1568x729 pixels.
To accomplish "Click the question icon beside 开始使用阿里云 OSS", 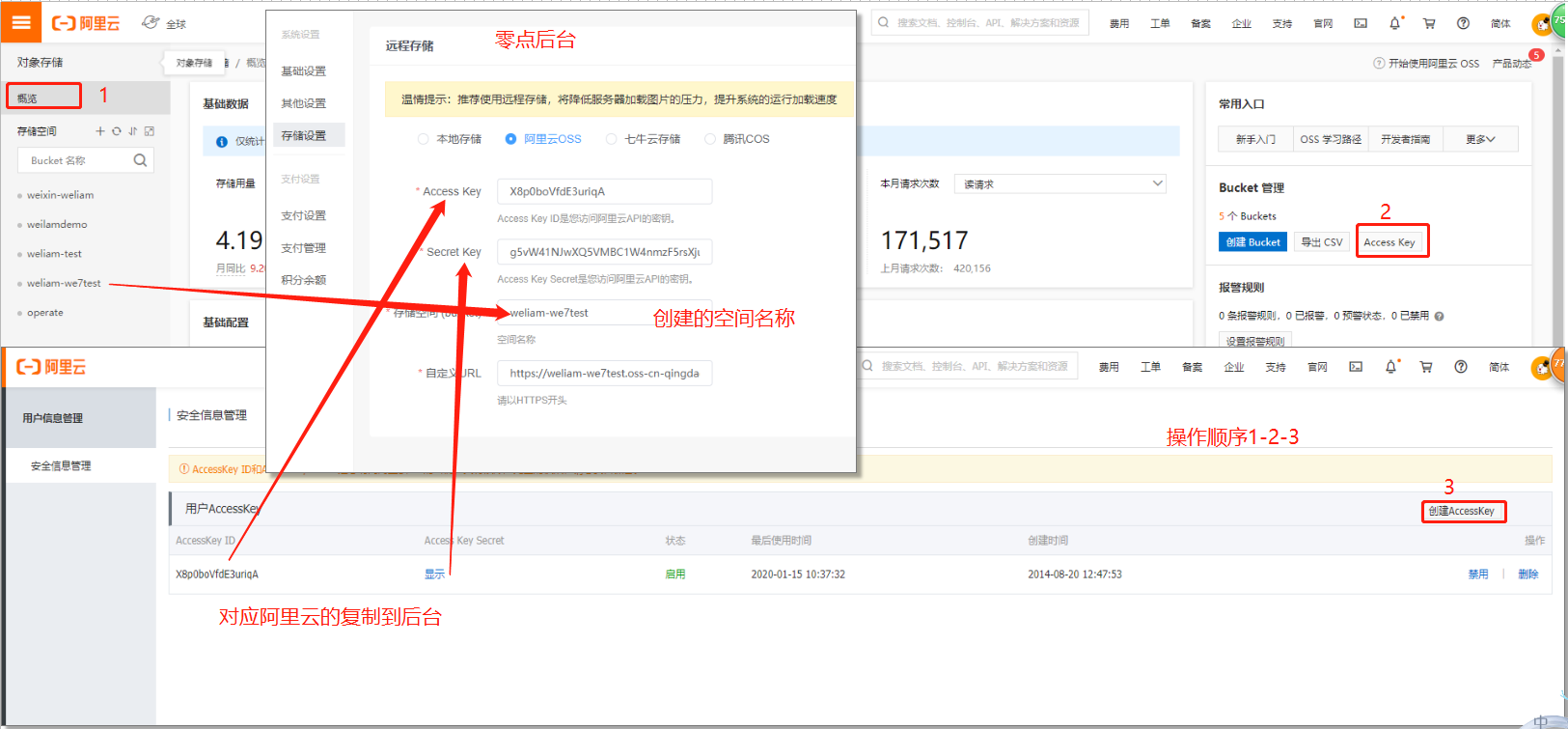I will (x=1379, y=64).
